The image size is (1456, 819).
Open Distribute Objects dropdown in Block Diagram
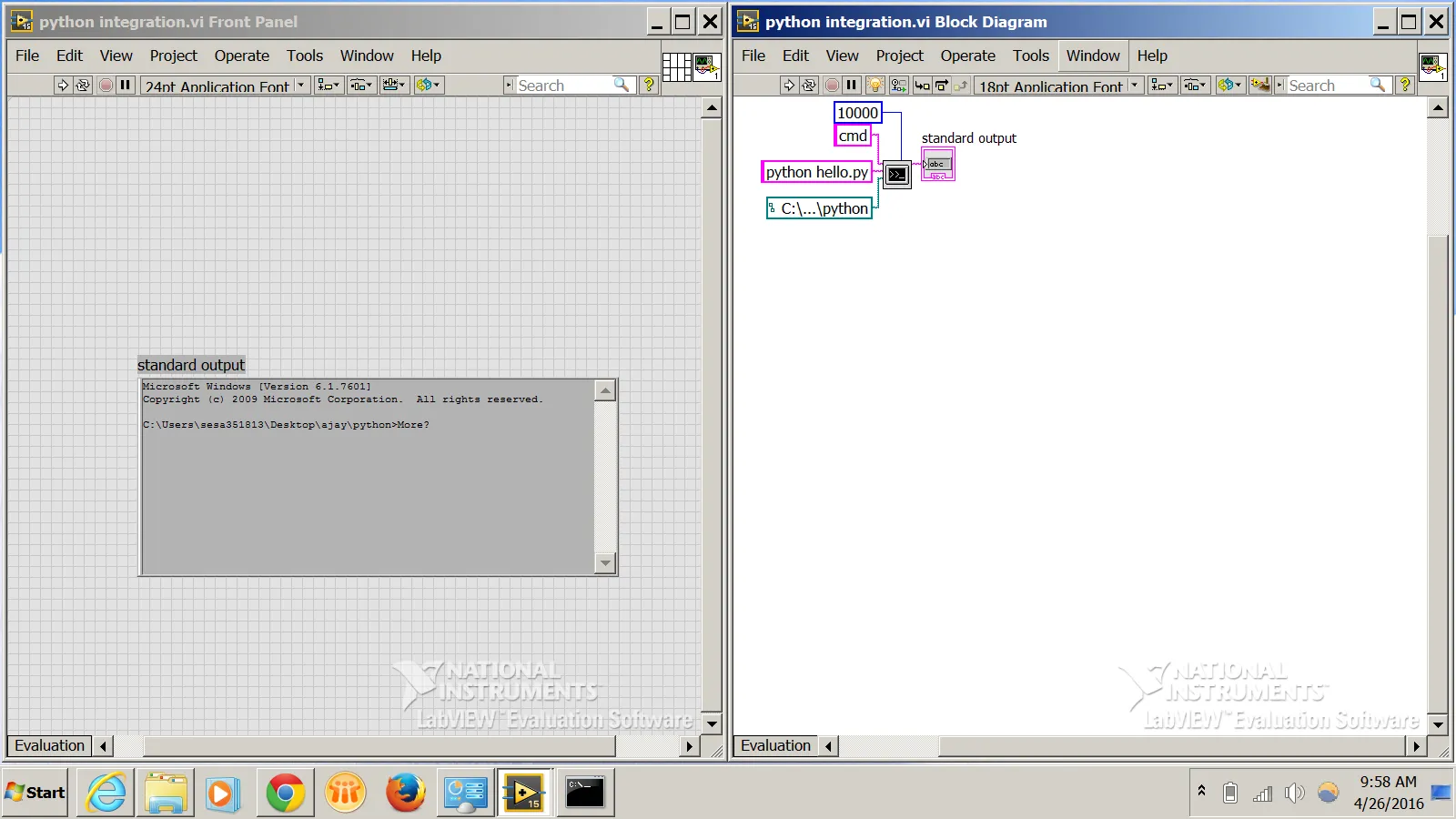pos(1195,85)
